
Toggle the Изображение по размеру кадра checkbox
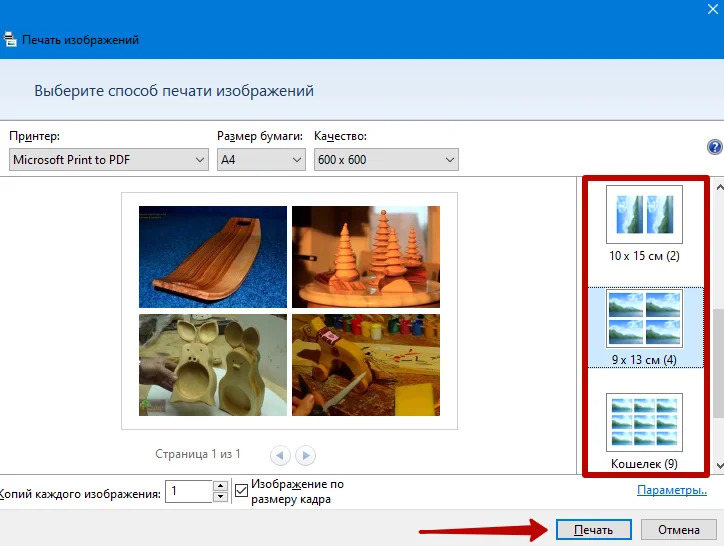(241, 491)
